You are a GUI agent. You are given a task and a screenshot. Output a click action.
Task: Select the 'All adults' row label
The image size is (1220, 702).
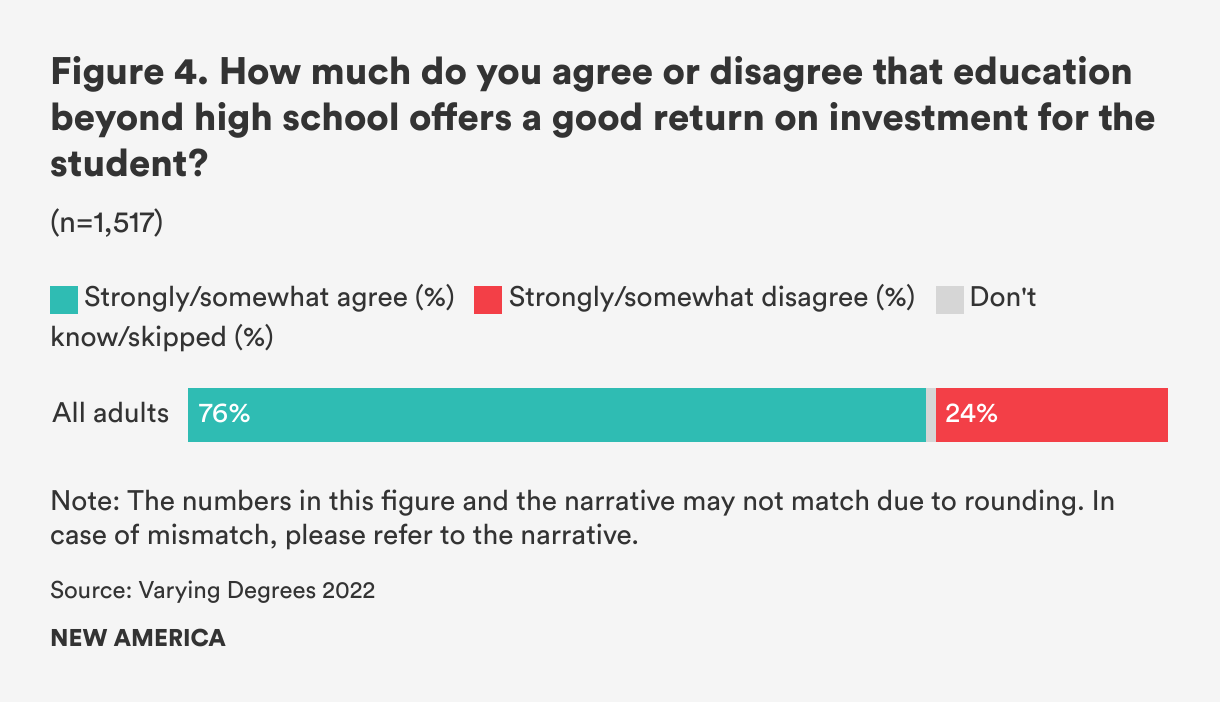[x=110, y=413]
